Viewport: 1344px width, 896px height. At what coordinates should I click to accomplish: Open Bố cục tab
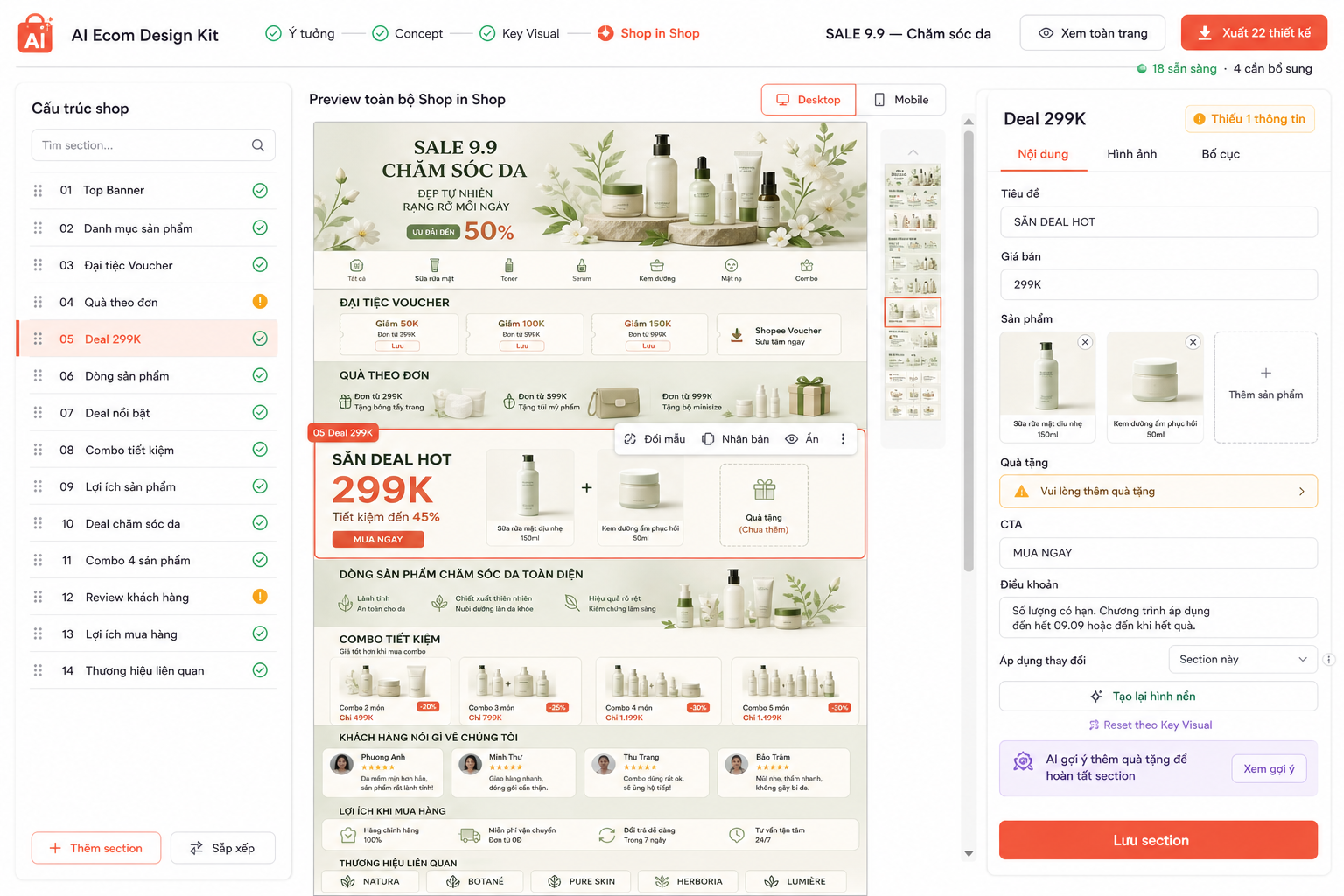tap(1221, 154)
